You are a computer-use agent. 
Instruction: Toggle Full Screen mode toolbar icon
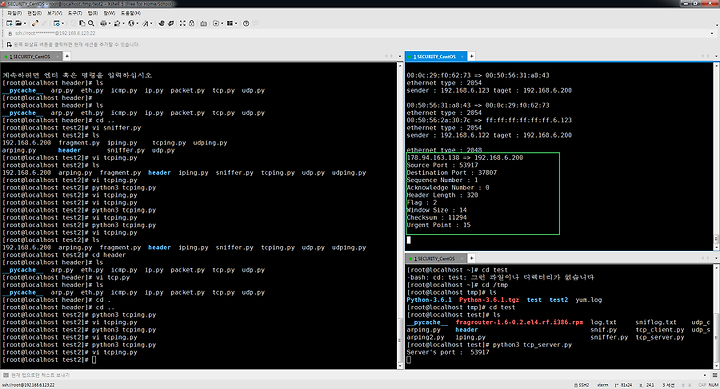pyautogui.click(x=182, y=23)
